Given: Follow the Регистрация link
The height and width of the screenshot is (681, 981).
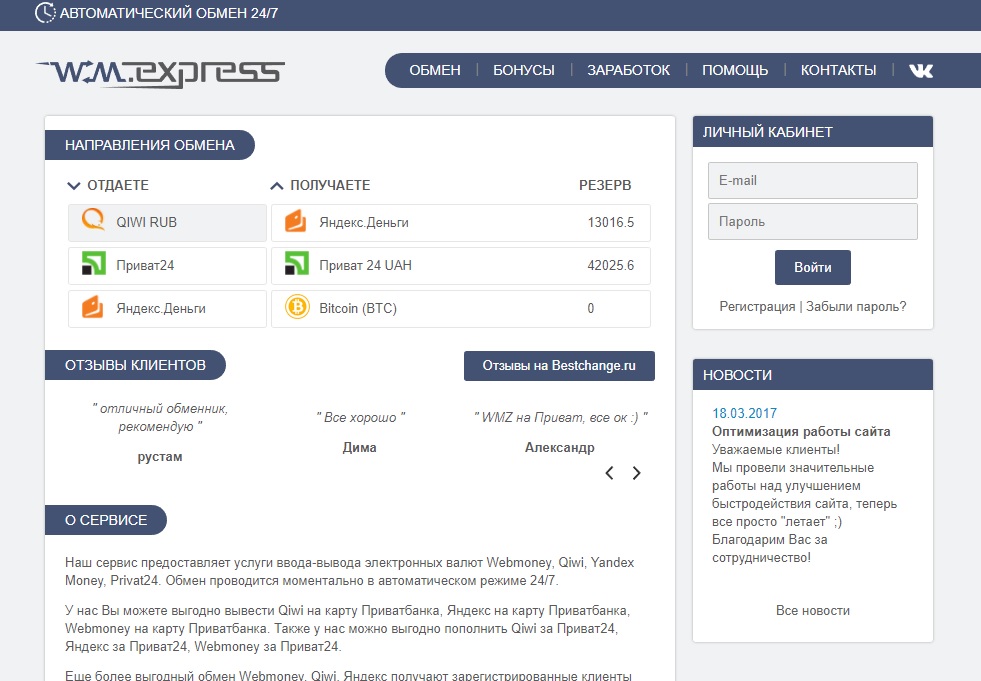Looking at the screenshot, I should click(x=757, y=307).
